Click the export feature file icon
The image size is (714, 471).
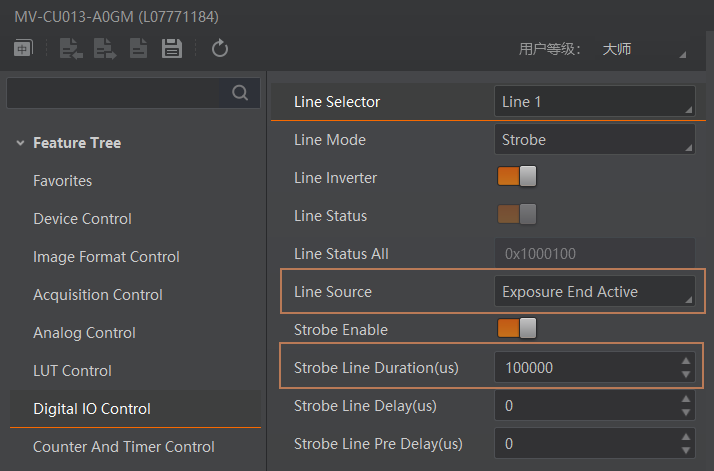click(105, 48)
